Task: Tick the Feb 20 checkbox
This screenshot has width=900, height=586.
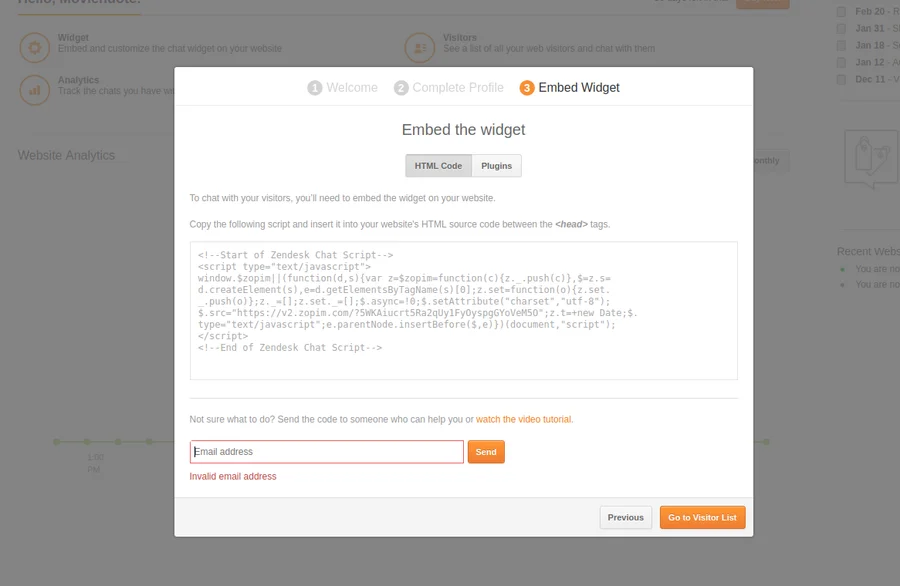Action: 841,12
